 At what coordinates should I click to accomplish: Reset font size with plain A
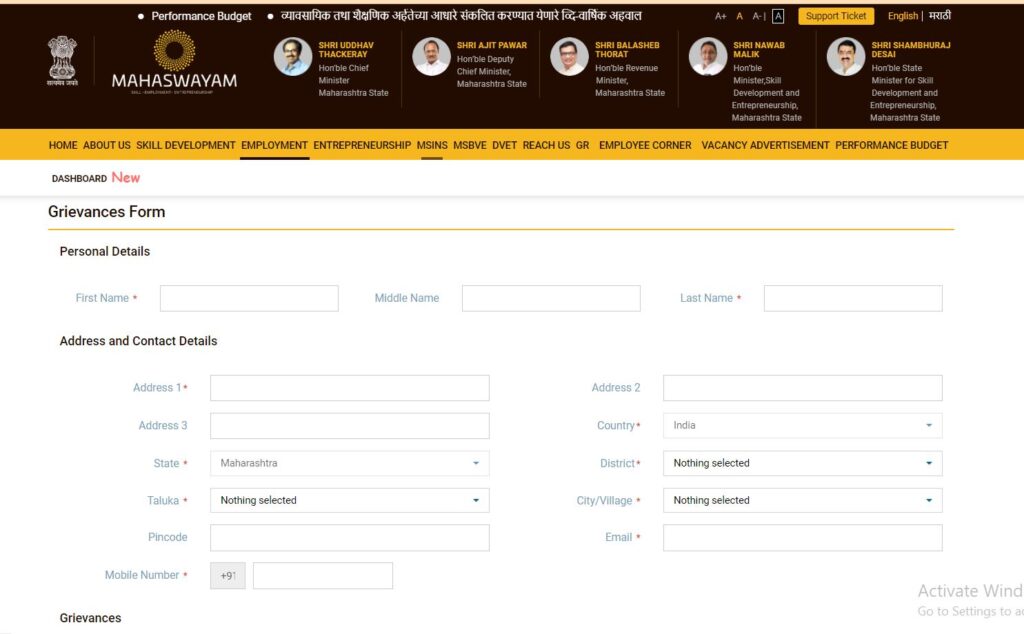[x=740, y=16]
